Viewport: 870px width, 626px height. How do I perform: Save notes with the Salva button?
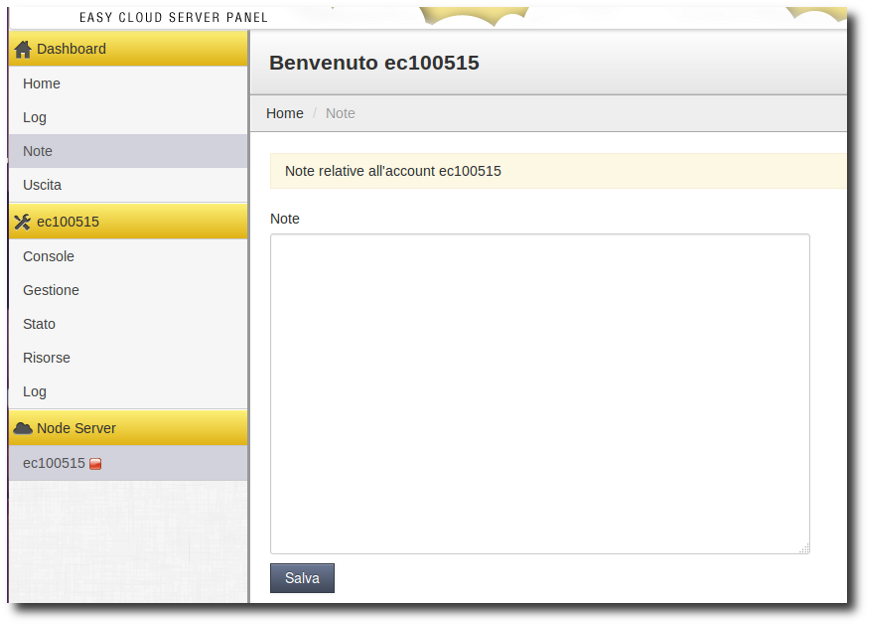(302, 578)
